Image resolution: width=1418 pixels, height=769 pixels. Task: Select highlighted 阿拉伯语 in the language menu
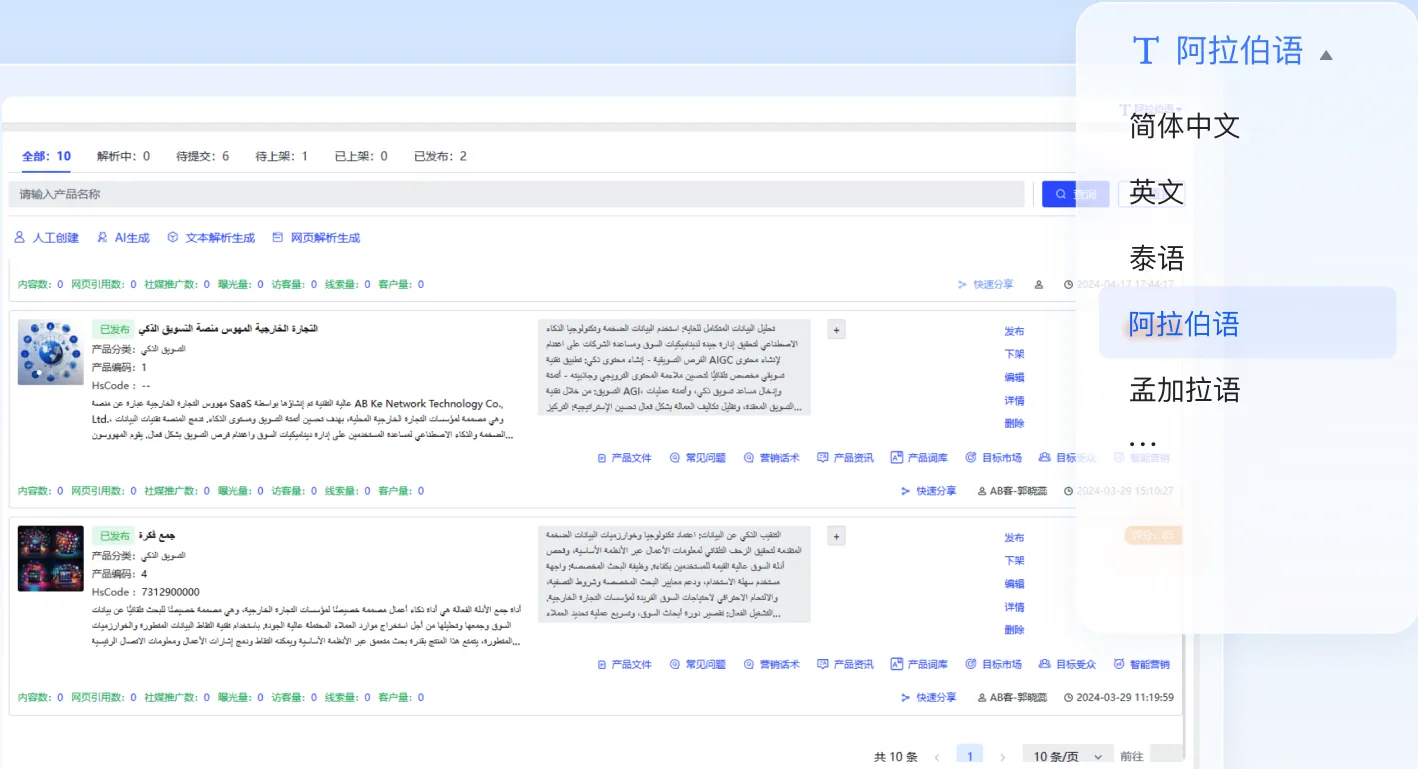1247,323
